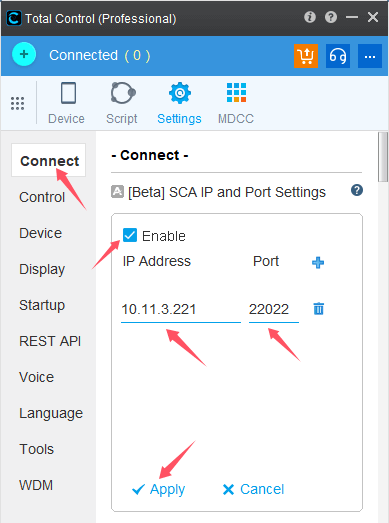Viewport: 389px width, 523px height.
Task: Open the three-dots more options menu
Action: pos(370,56)
